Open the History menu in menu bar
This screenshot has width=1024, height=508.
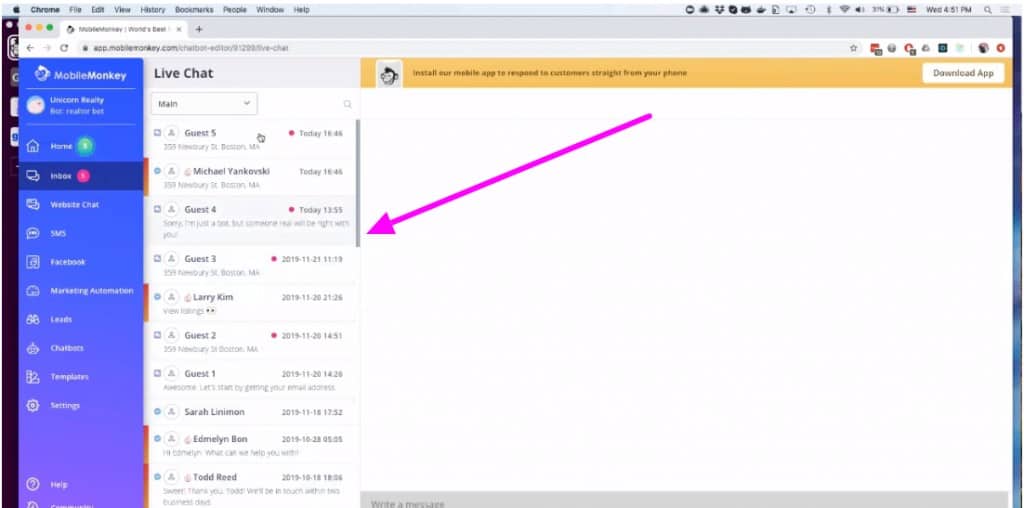point(153,10)
